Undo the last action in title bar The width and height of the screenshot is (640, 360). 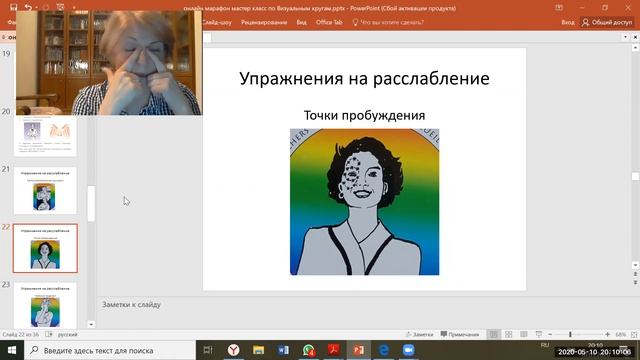pos(28,7)
